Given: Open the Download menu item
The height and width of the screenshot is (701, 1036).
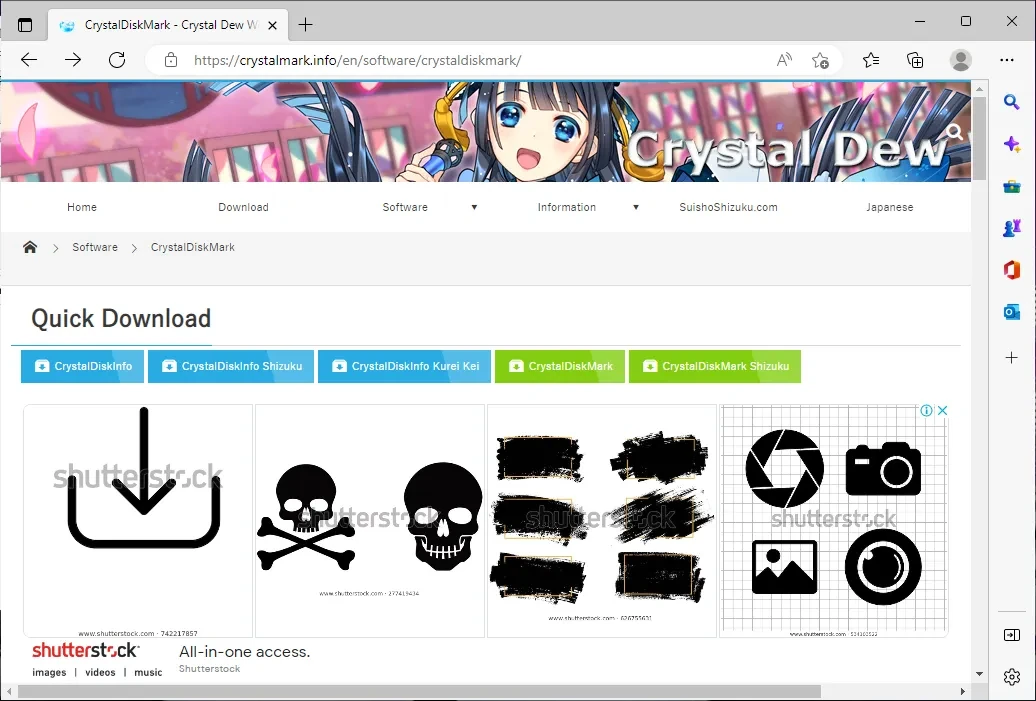Looking at the screenshot, I should point(243,207).
